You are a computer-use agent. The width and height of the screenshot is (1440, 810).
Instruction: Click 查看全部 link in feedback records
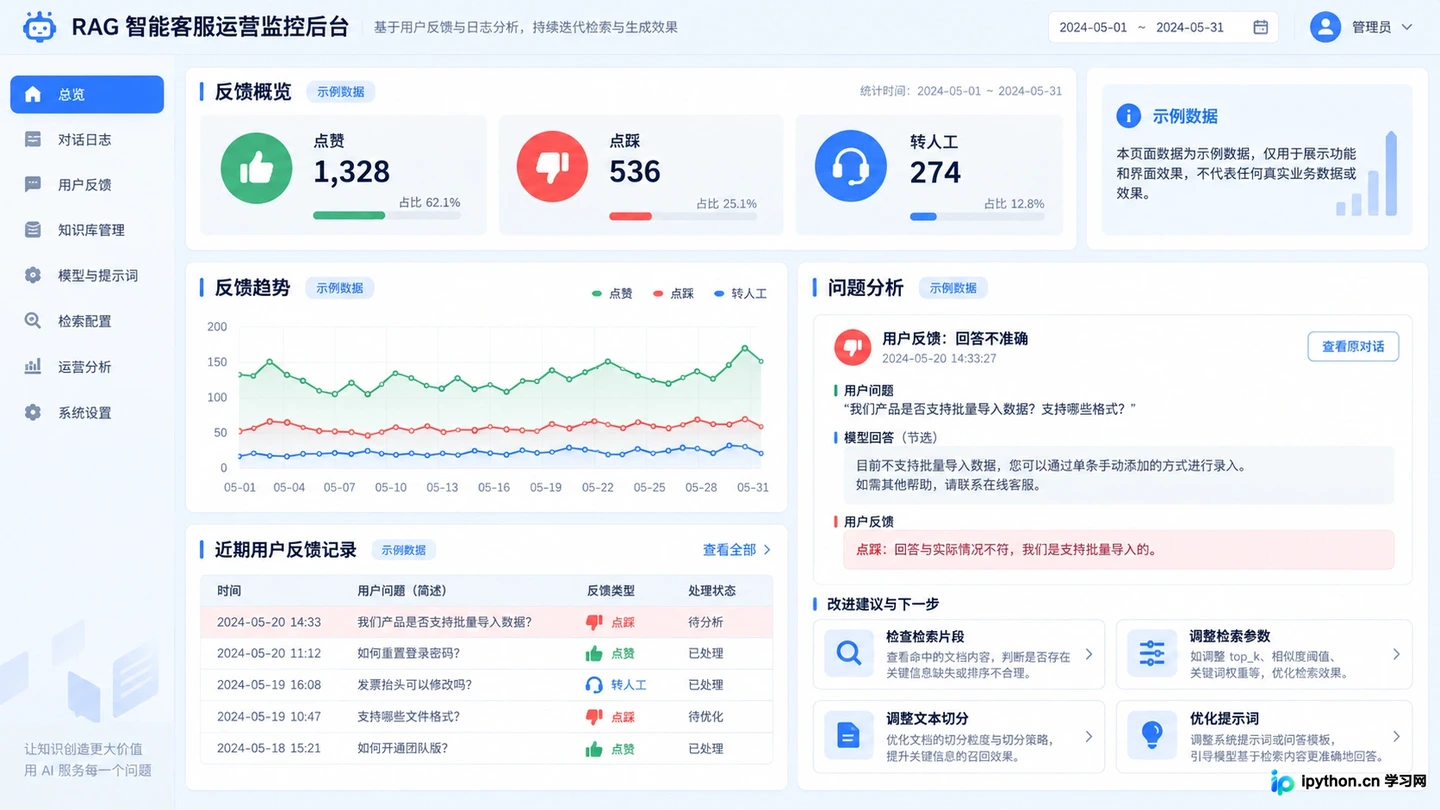click(729, 550)
